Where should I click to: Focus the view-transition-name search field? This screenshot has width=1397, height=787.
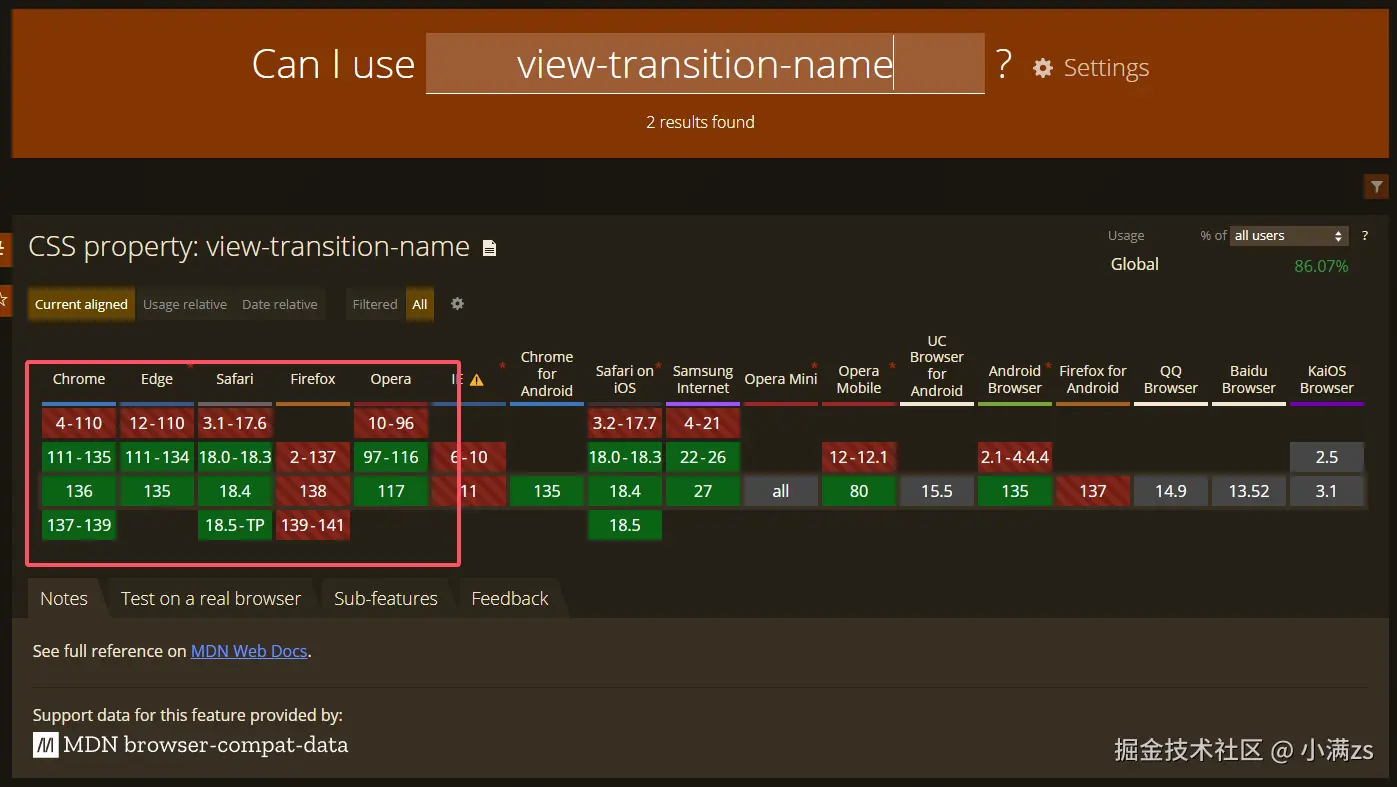705,64
